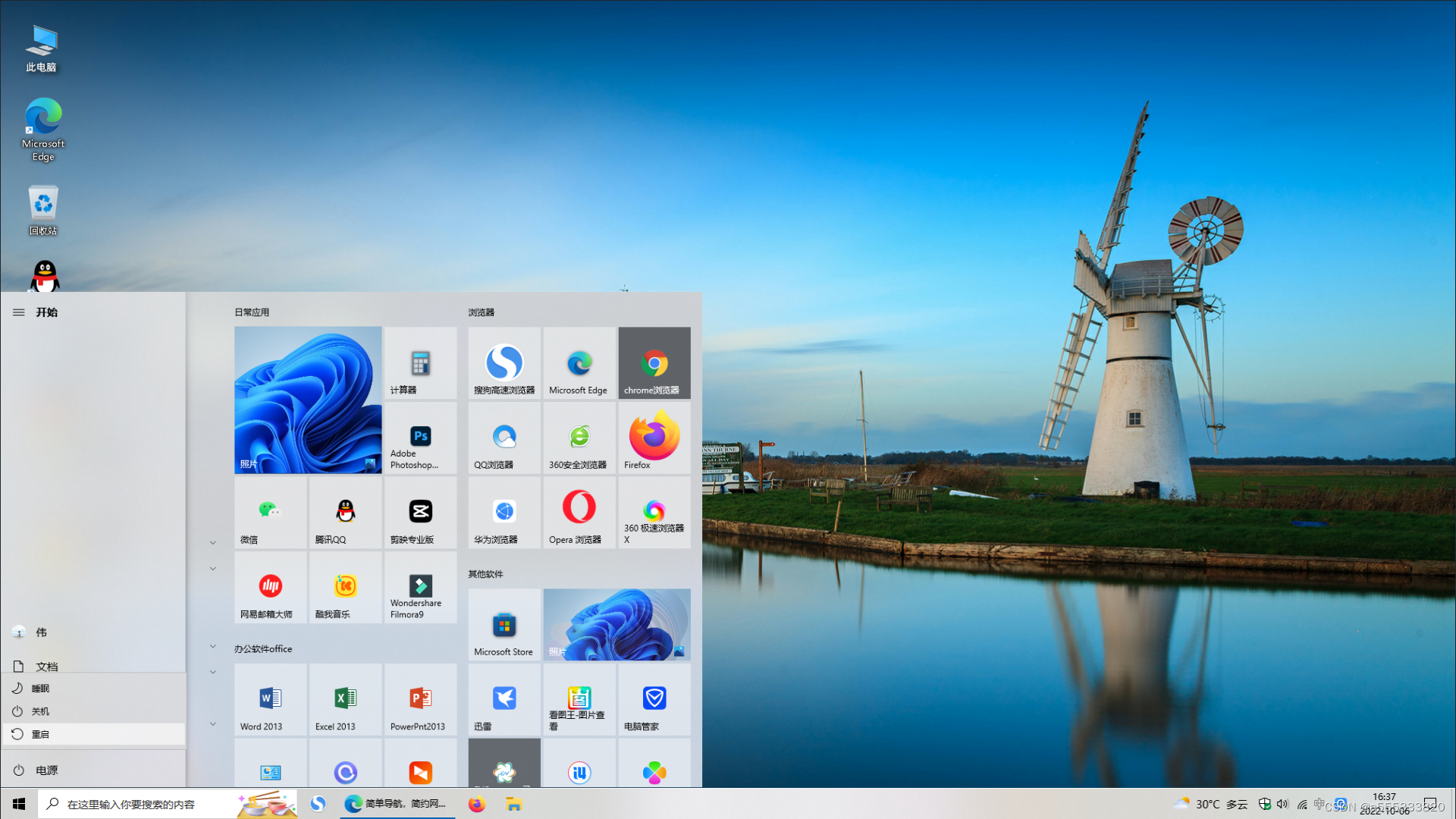The height and width of the screenshot is (819, 1456).
Task: Open the Word 2013 tile
Action: coord(270,699)
